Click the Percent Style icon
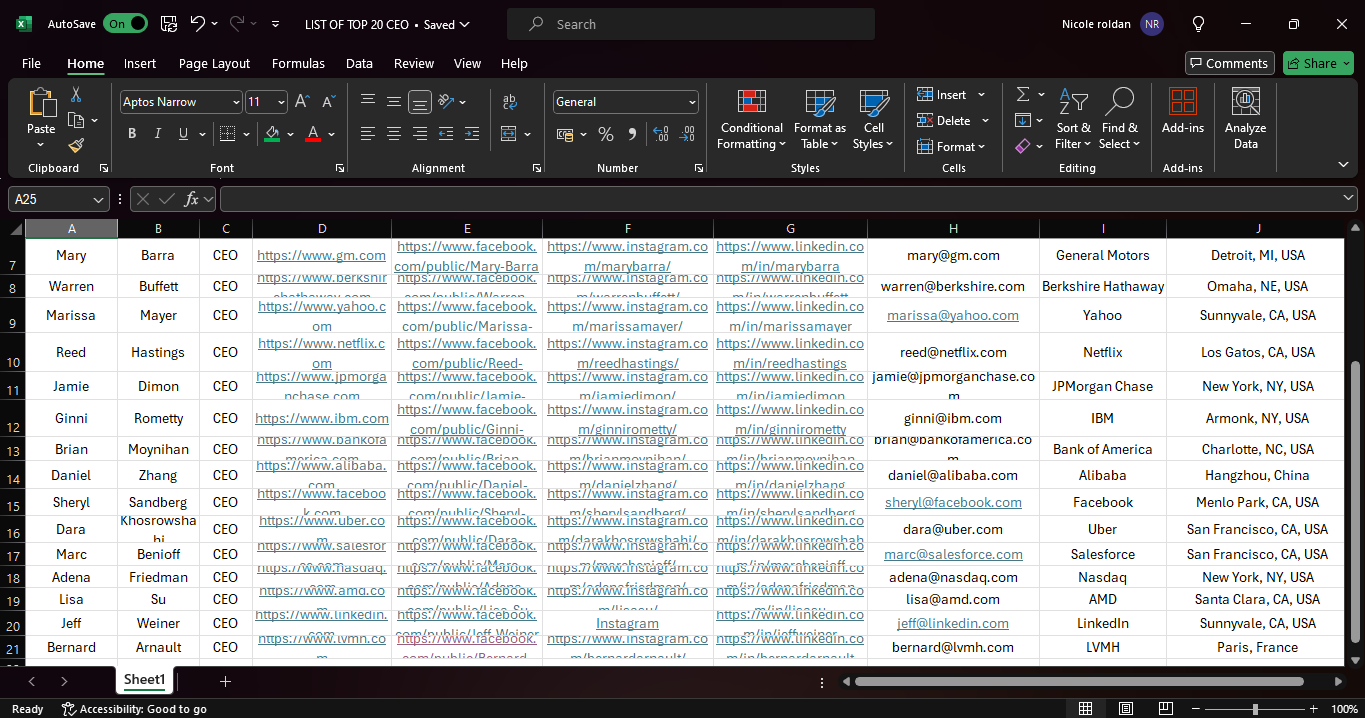The width and height of the screenshot is (1365, 718). coord(606,134)
